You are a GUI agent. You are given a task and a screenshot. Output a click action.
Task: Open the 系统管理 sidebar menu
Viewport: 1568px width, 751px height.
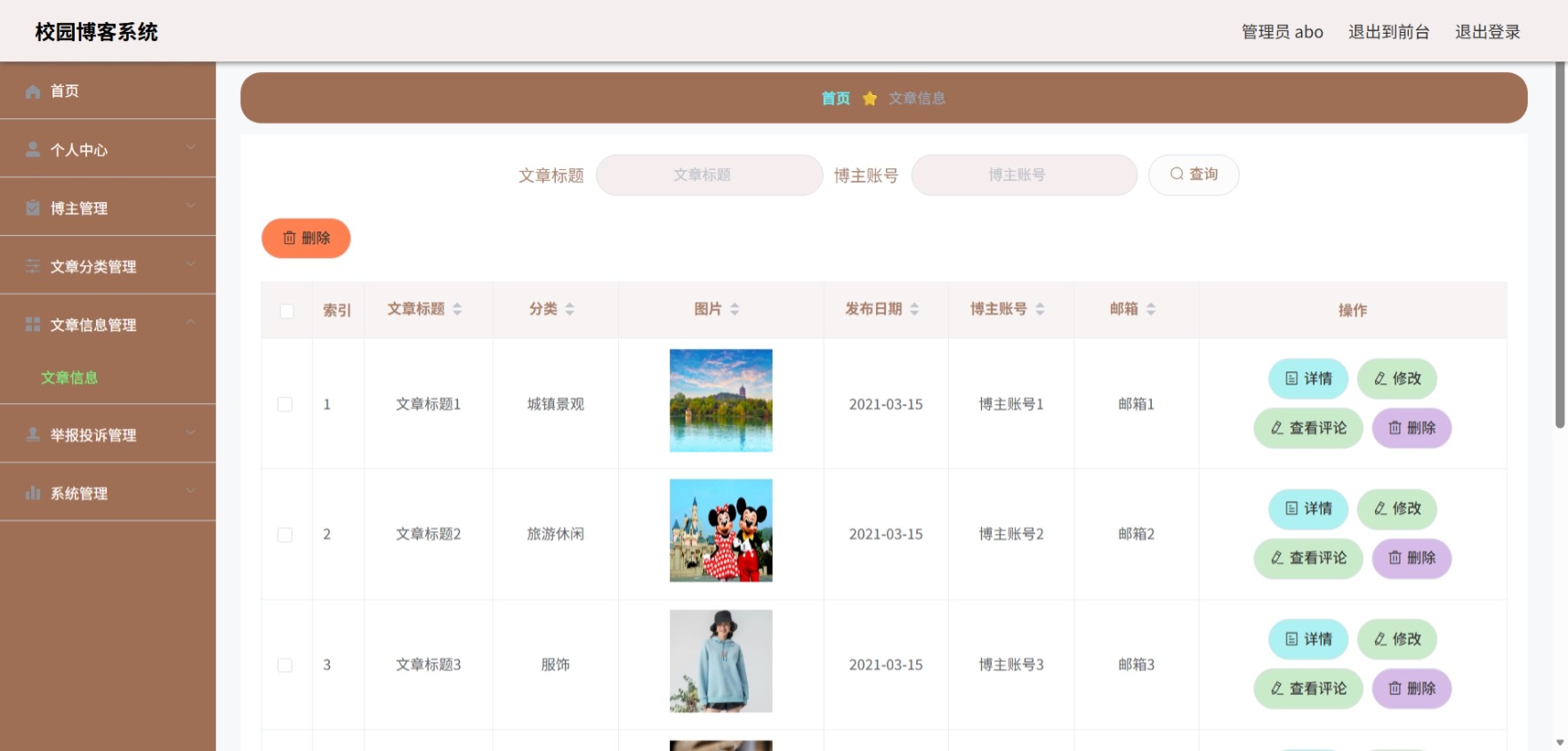[x=108, y=492]
